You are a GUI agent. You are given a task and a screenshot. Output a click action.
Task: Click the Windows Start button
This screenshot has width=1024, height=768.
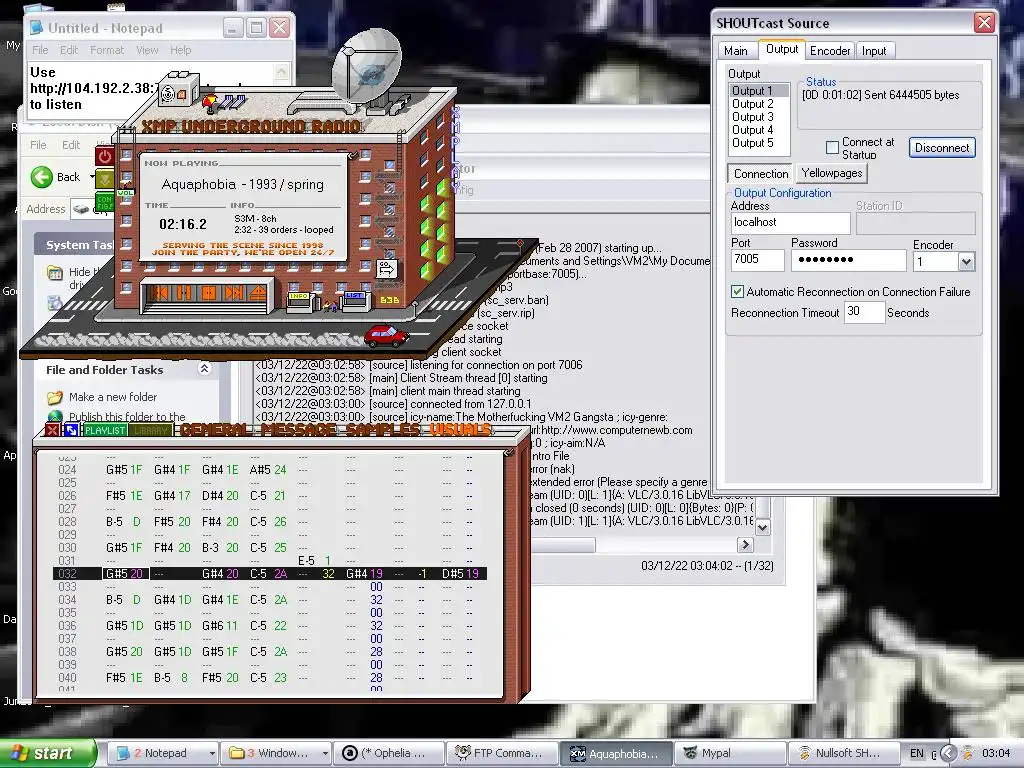click(47, 753)
